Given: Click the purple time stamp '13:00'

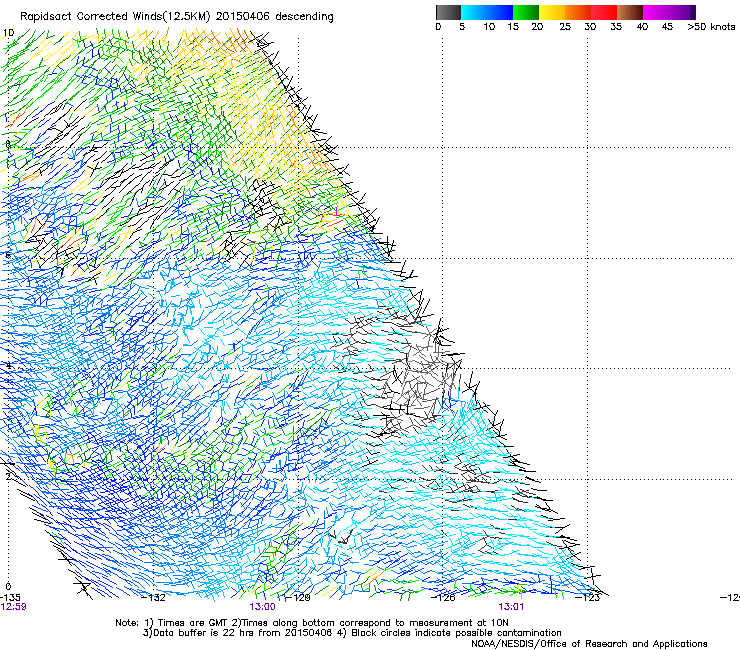Looking at the screenshot, I should pyautogui.click(x=262, y=607).
